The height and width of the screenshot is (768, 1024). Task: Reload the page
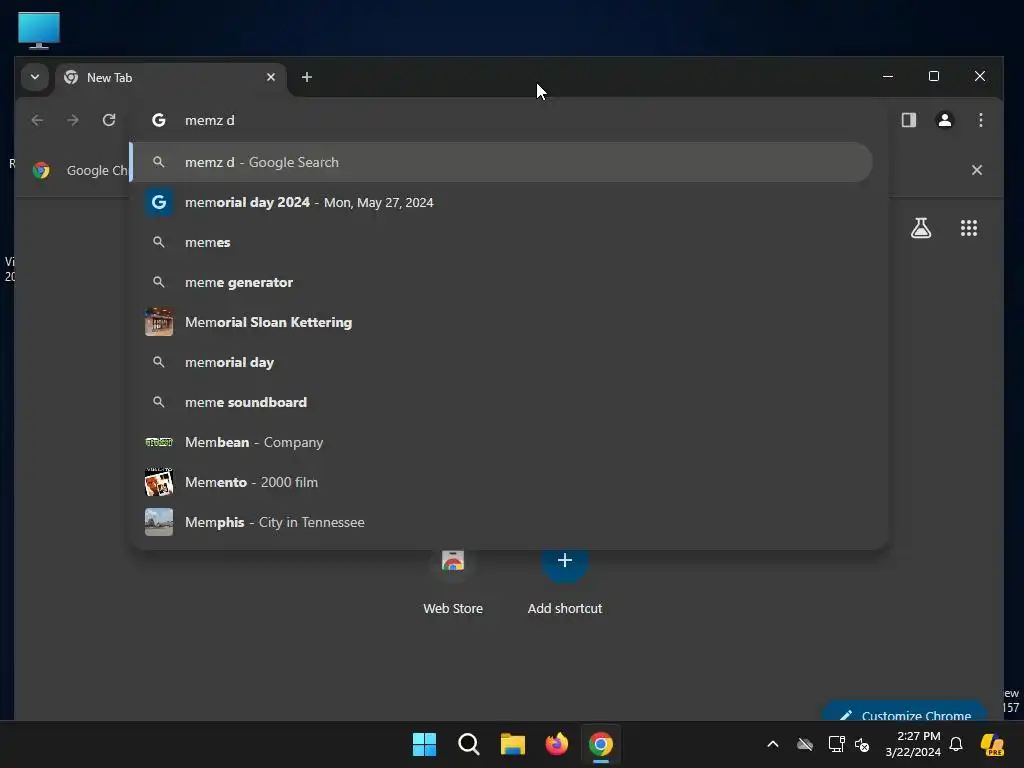tap(109, 120)
